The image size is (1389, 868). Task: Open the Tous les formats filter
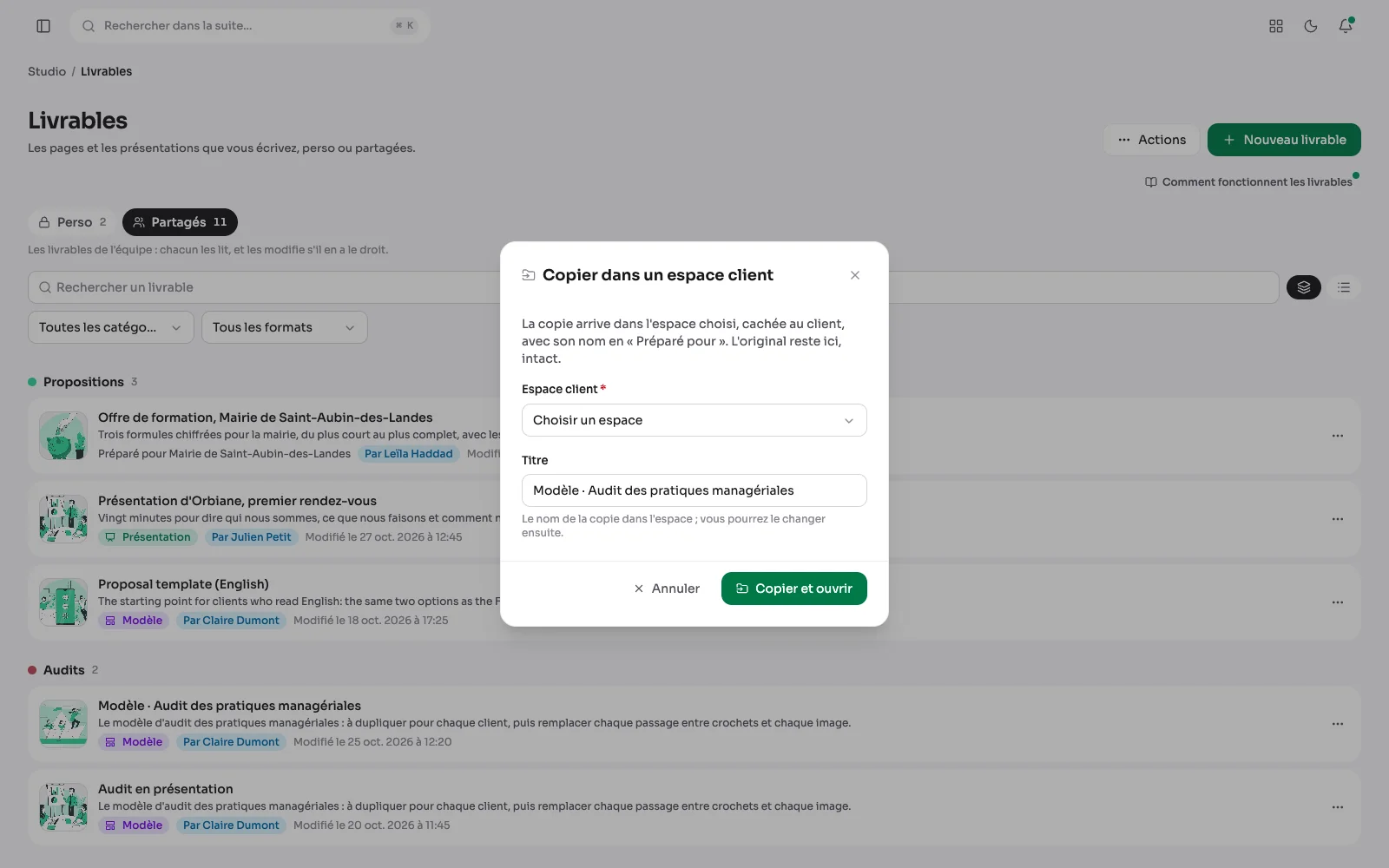pyautogui.click(x=285, y=327)
